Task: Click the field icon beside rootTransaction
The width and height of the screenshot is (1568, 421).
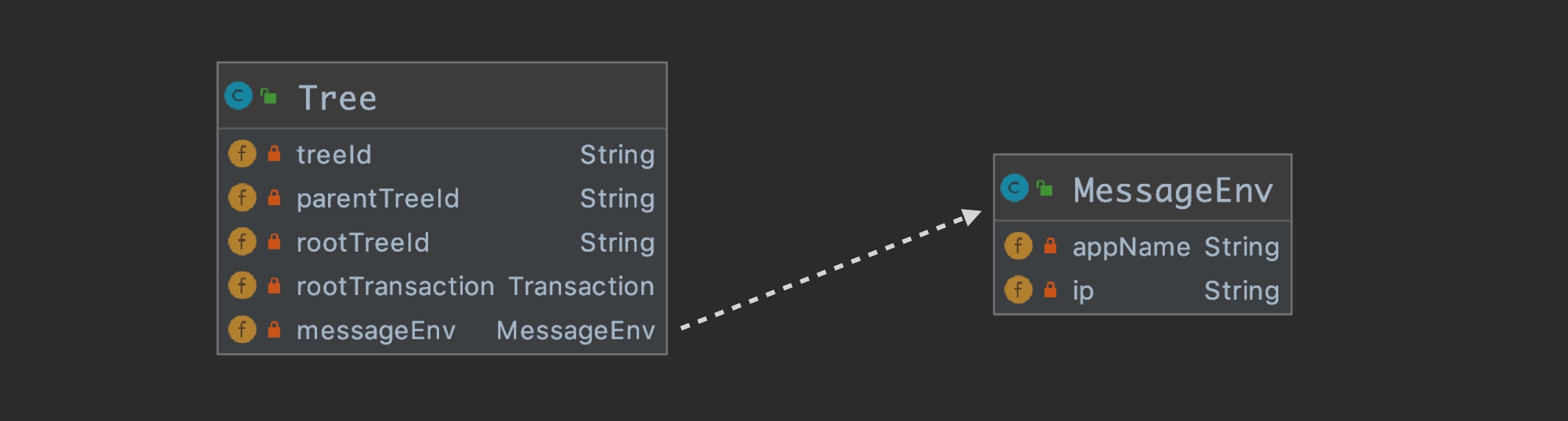Action: pyautogui.click(x=242, y=286)
